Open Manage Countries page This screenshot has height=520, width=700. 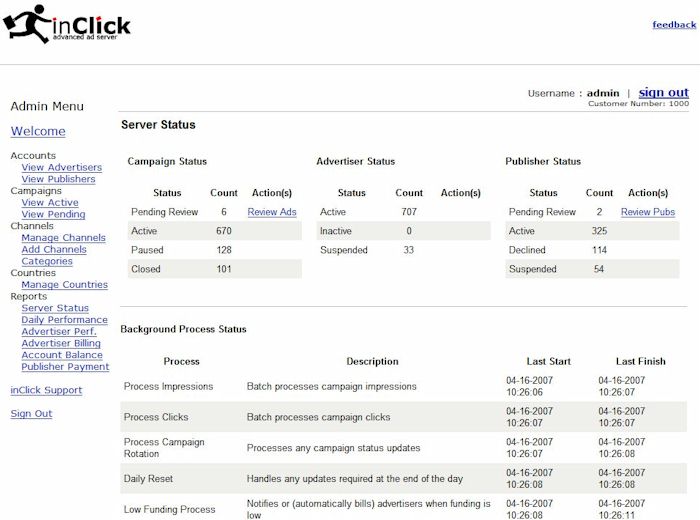[65, 285]
